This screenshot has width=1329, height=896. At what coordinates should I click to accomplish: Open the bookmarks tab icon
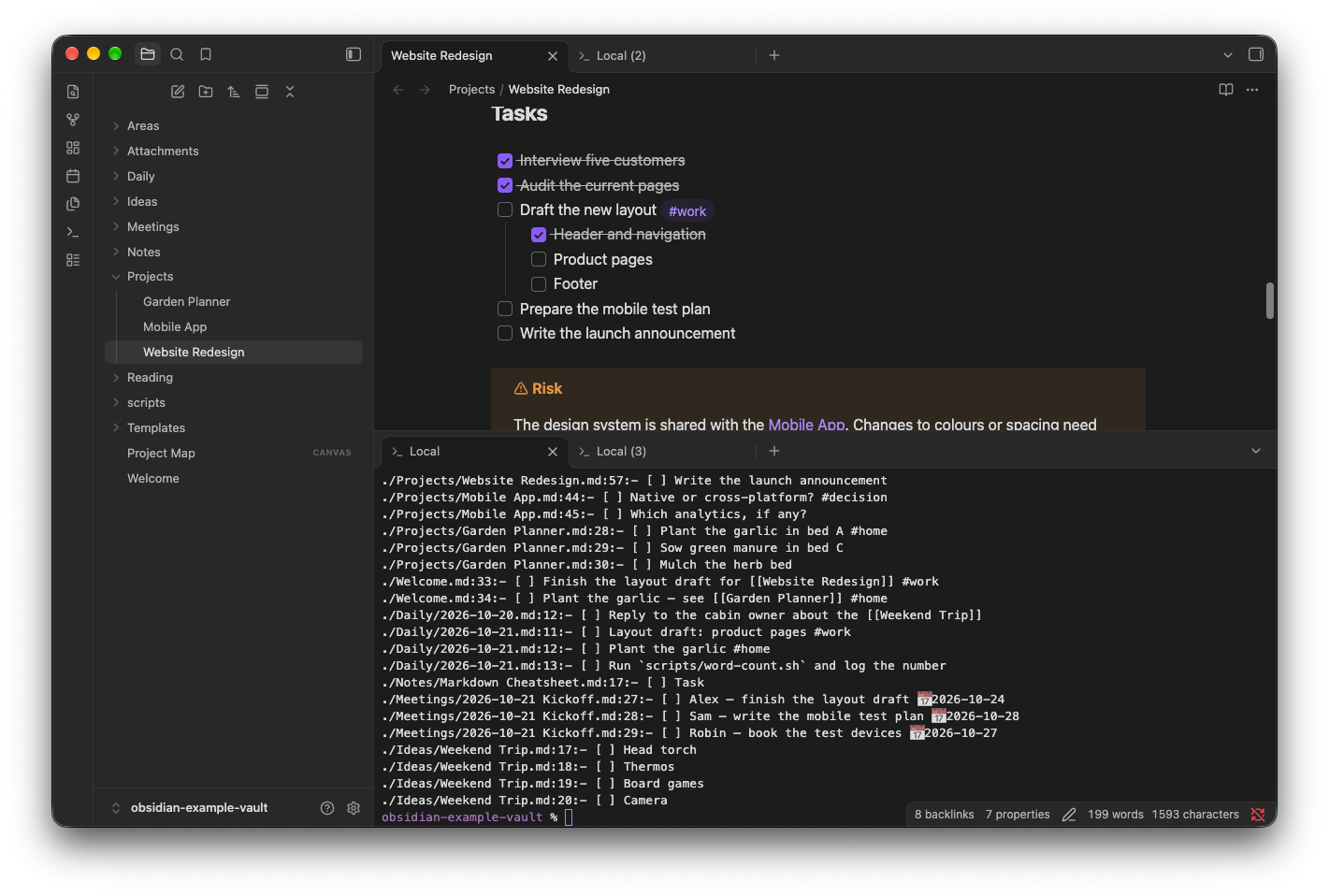(206, 54)
